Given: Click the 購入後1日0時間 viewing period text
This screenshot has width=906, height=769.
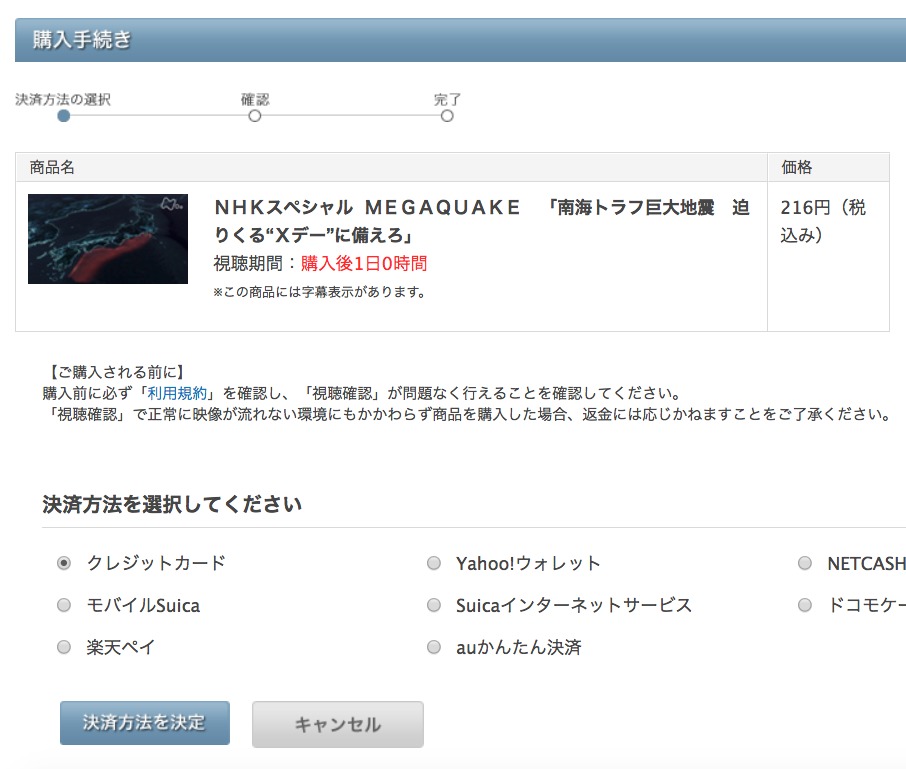Looking at the screenshot, I should 364,263.
